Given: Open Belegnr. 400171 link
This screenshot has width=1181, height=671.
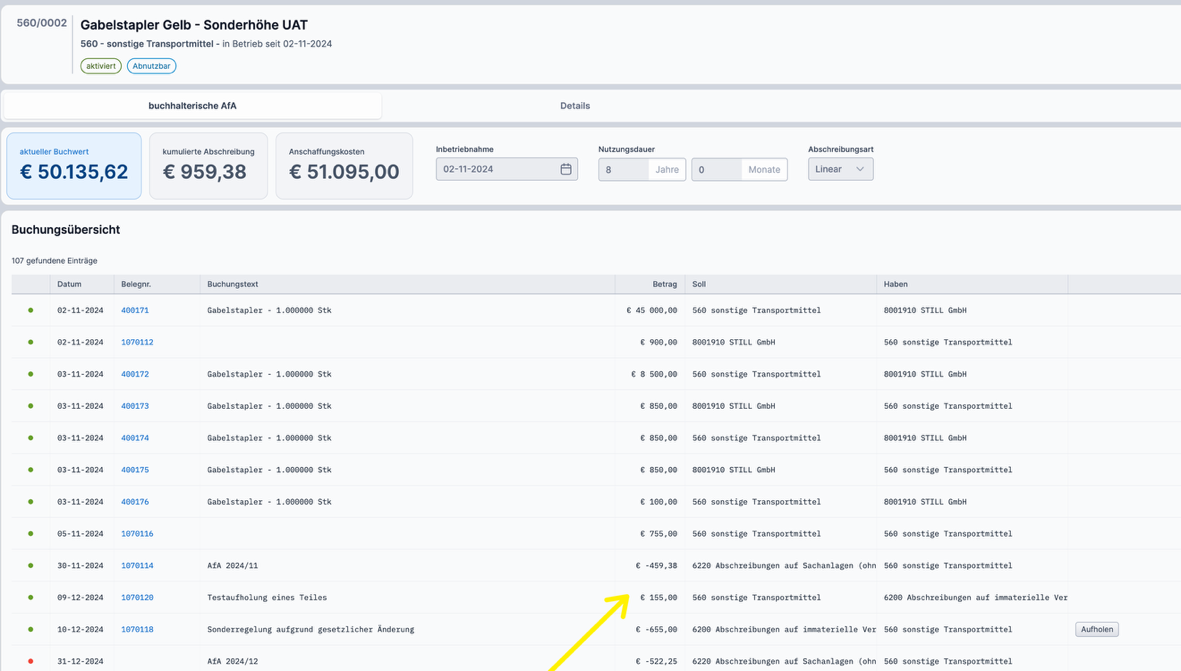Looking at the screenshot, I should point(135,310).
